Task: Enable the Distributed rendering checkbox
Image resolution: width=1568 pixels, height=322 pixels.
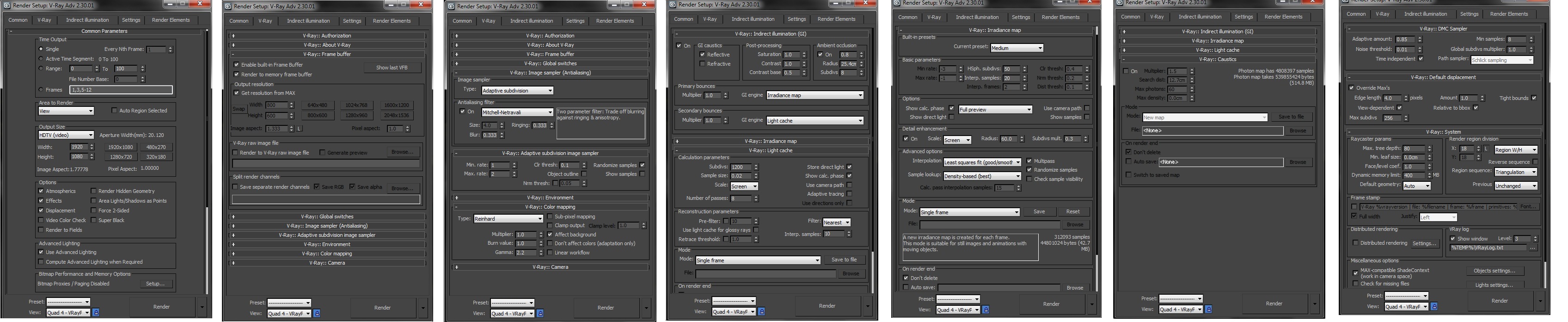Action: coord(1355,243)
